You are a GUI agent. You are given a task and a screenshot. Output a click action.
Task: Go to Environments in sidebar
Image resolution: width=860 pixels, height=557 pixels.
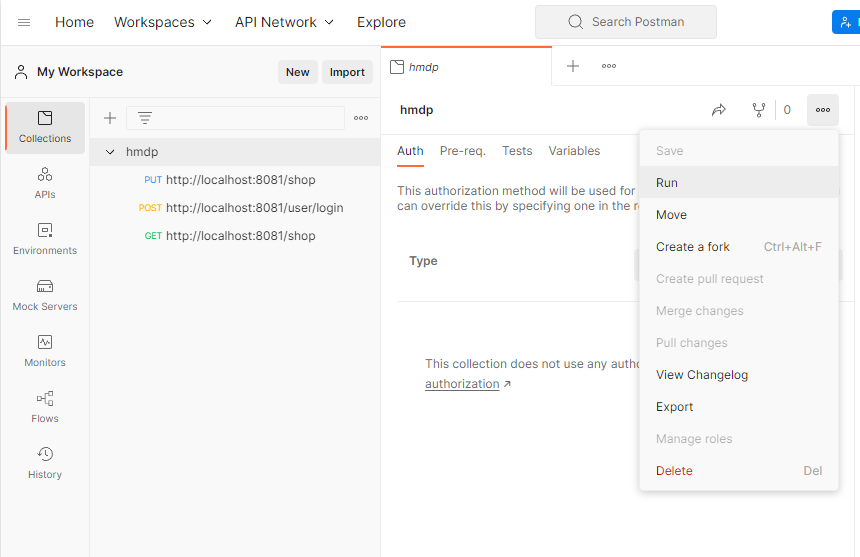coord(45,238)
